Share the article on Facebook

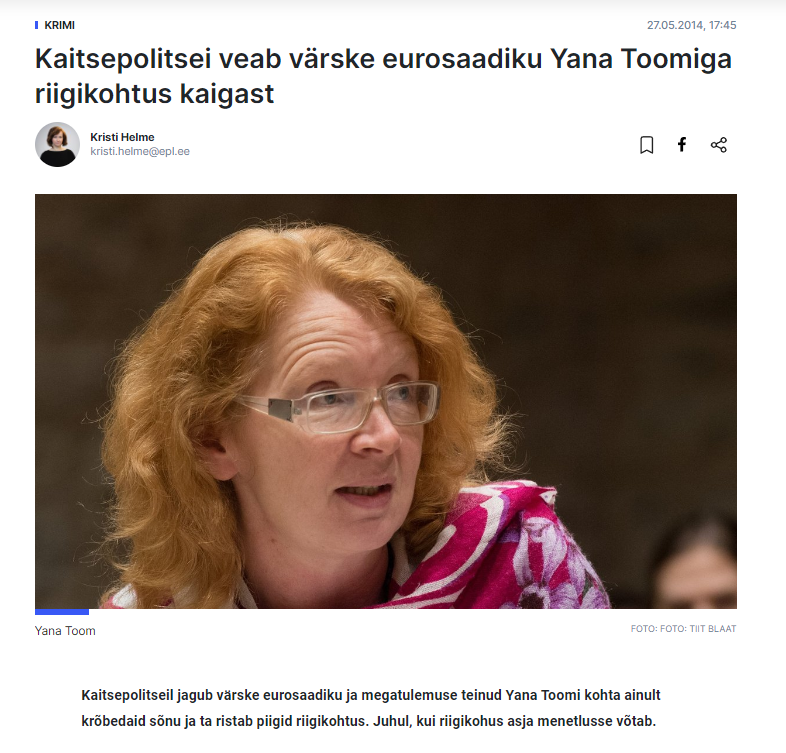(682, 145)
